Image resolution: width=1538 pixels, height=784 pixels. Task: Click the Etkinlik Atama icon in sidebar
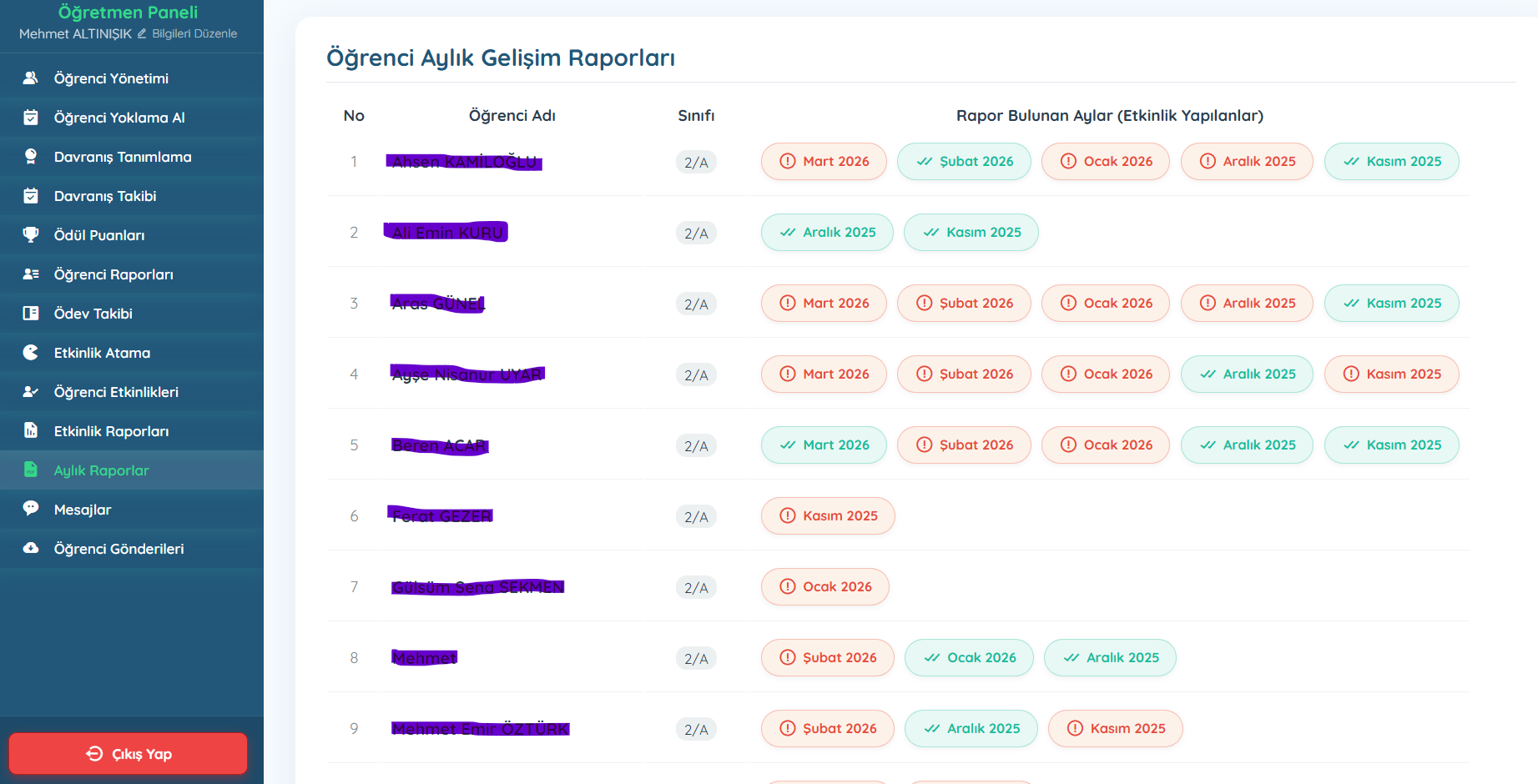point(31,353)
